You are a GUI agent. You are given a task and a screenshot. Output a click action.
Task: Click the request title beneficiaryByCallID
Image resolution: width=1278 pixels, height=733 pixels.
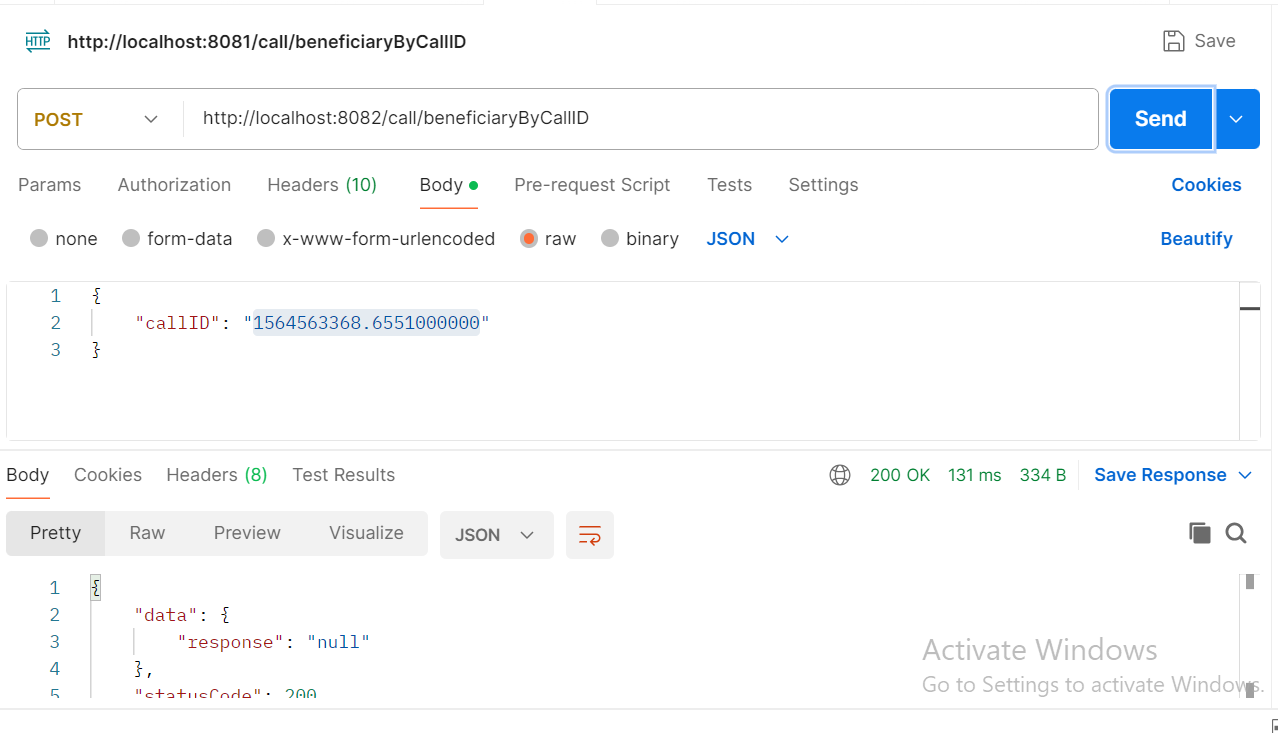point(267,42)
